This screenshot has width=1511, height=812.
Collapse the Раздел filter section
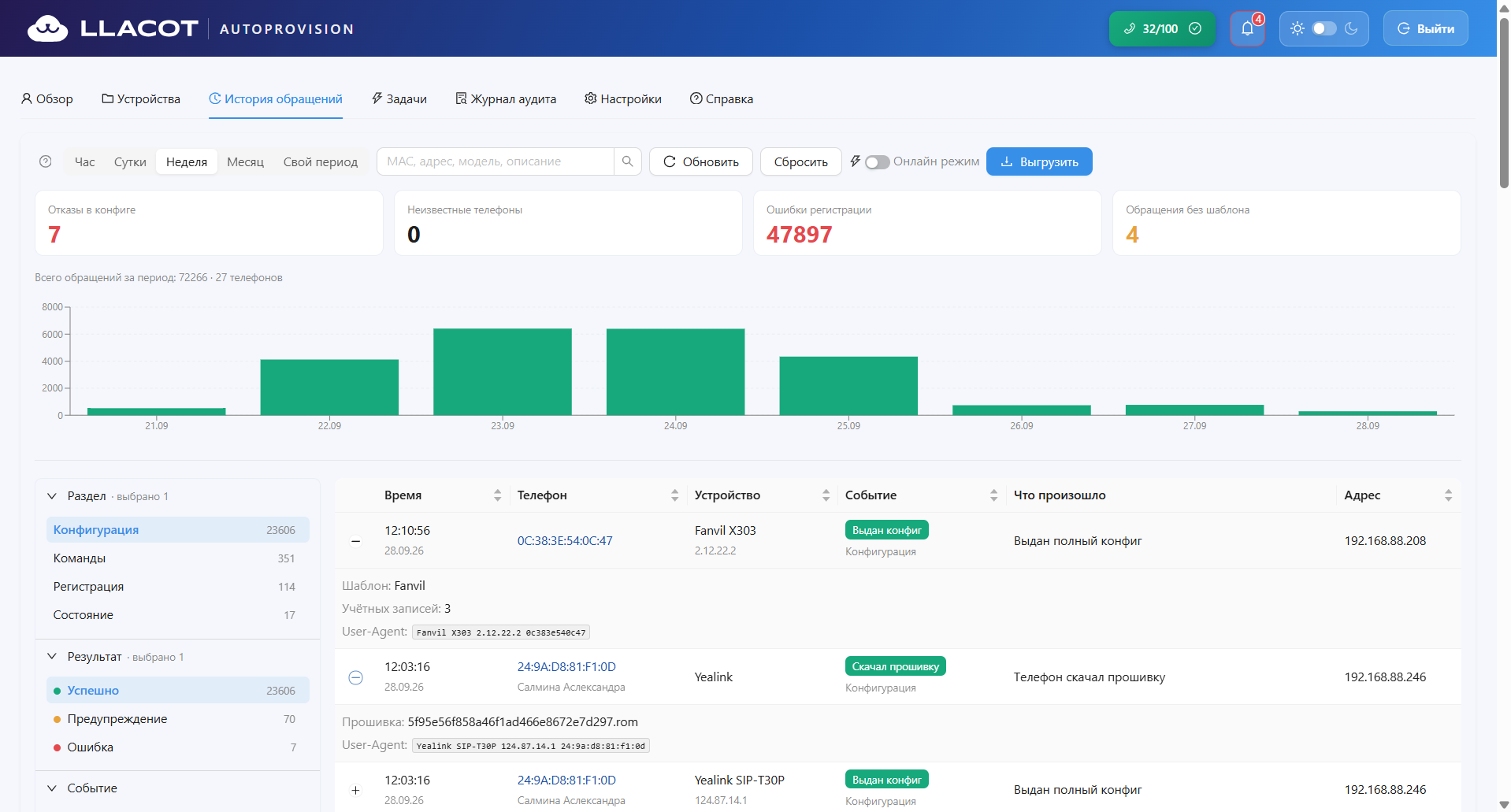tap(52, 496)
